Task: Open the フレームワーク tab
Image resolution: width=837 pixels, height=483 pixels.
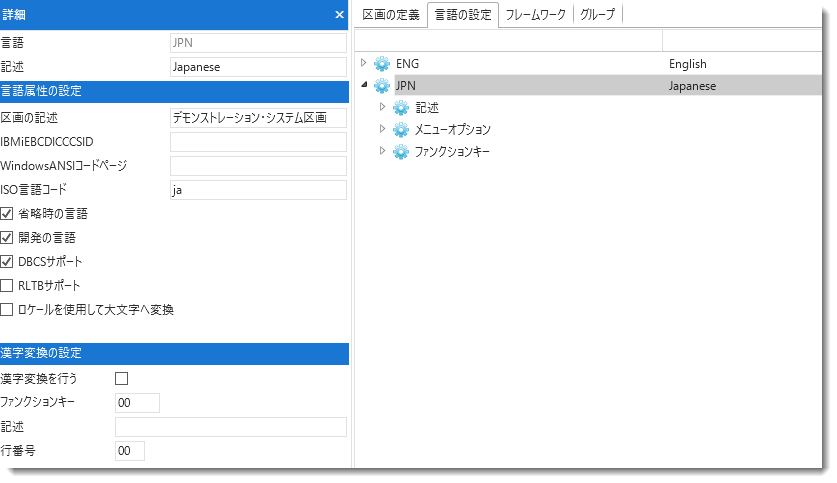Action: 536,15
